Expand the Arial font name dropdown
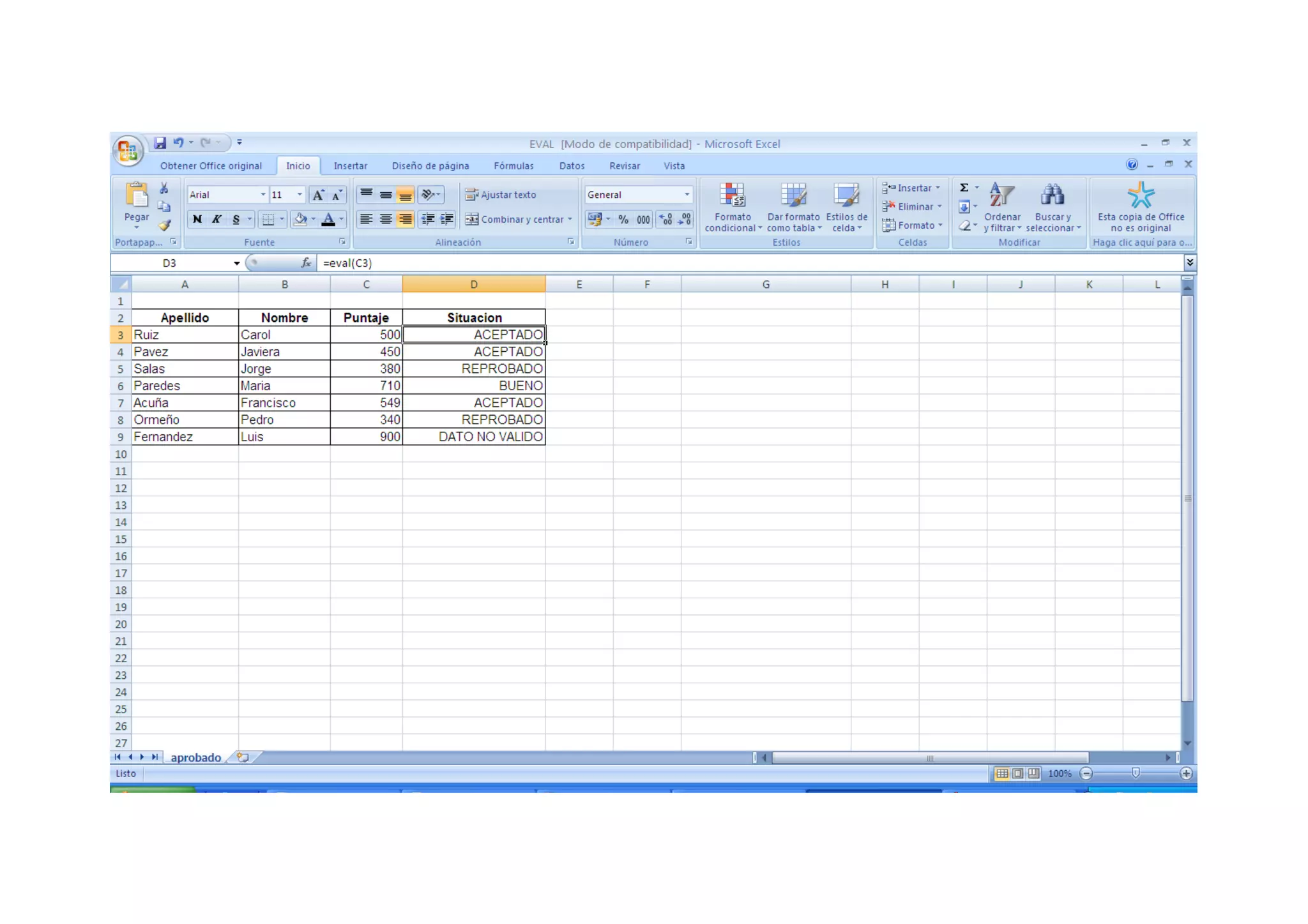 tap(262, 195)
